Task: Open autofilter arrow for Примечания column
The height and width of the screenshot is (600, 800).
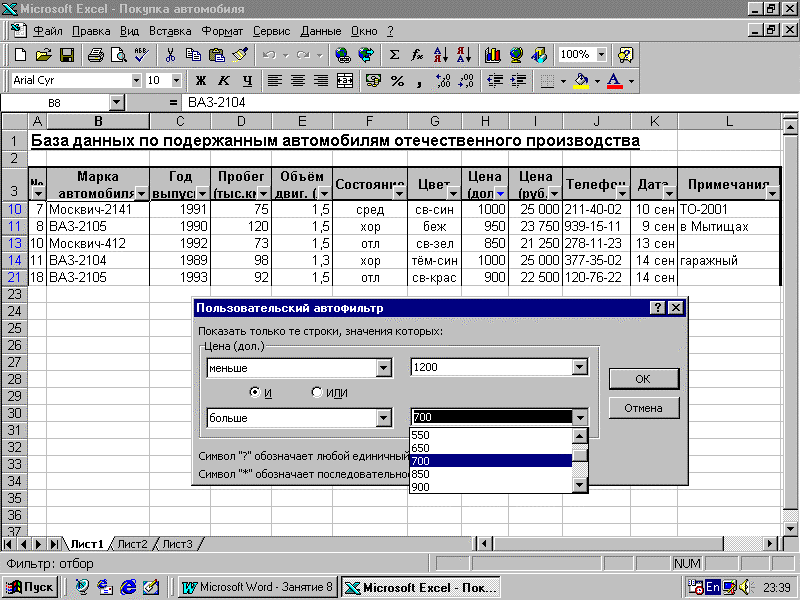Action: tap(772, 194)
